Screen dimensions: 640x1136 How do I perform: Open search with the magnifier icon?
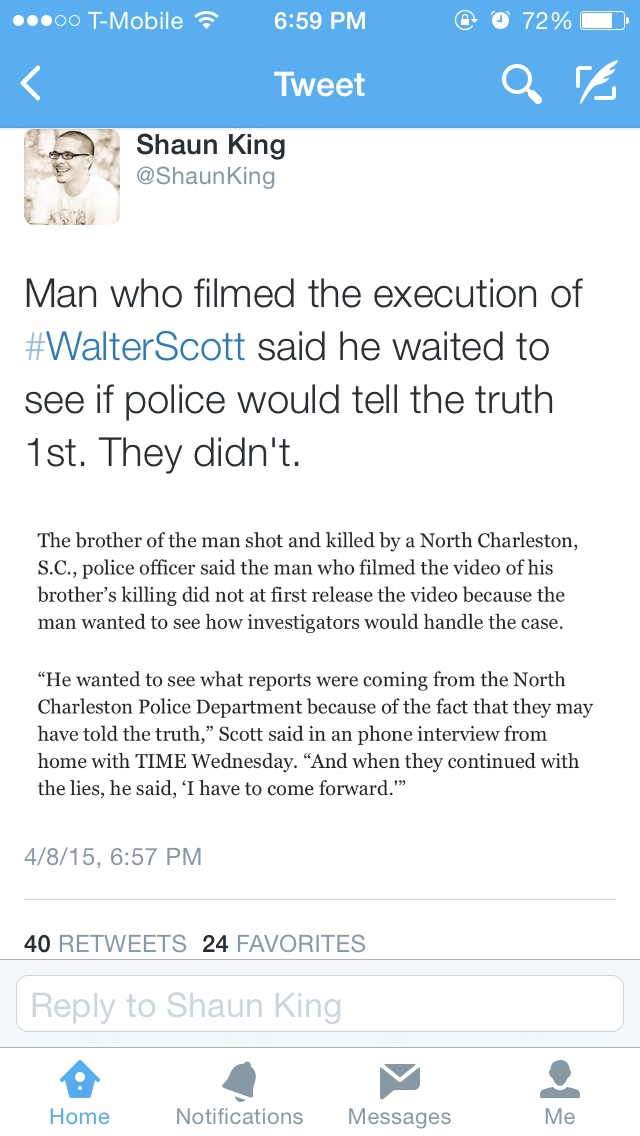tap(521, 84)
